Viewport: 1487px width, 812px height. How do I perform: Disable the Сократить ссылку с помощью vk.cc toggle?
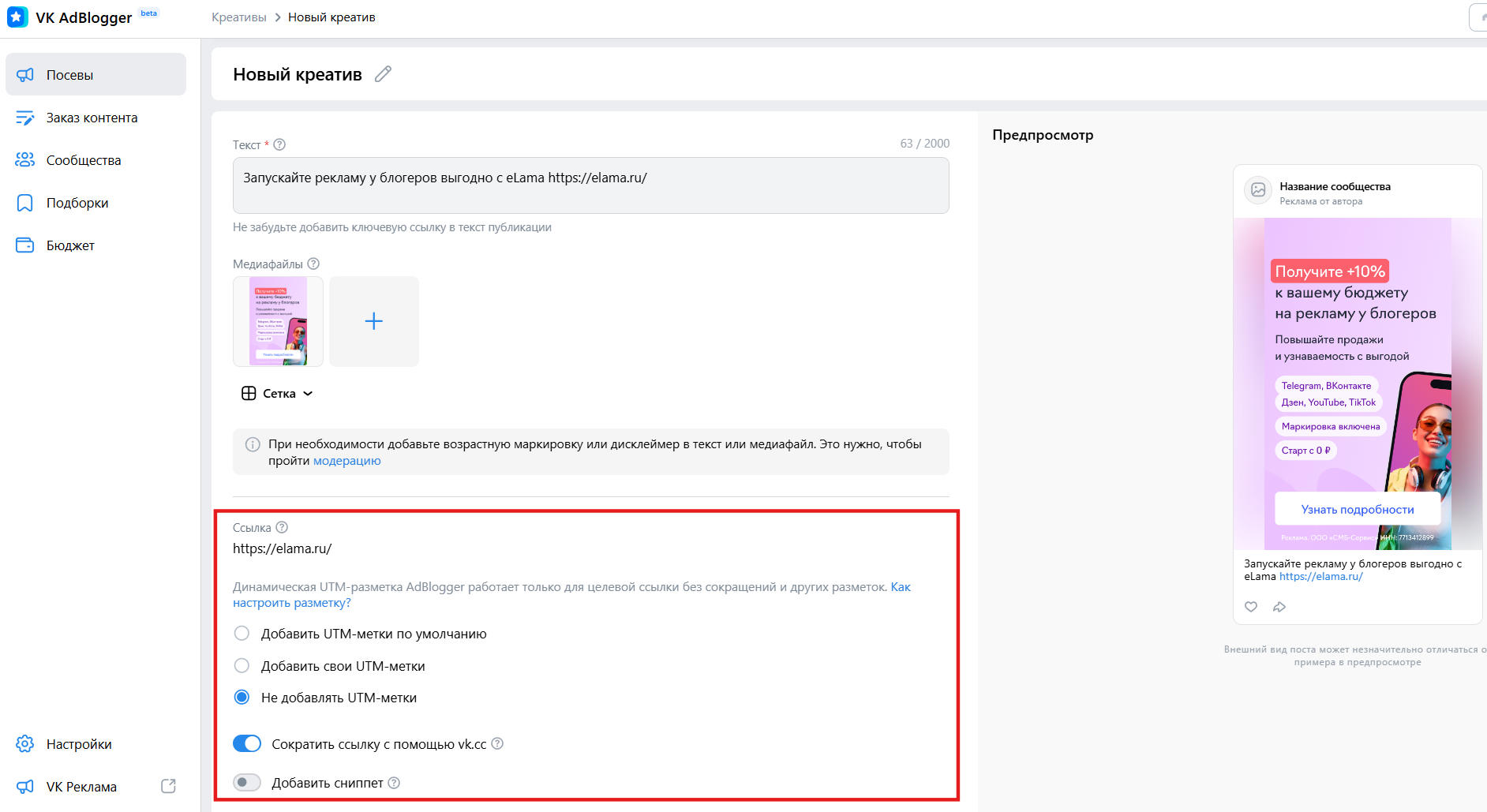(x=247, y=743)
